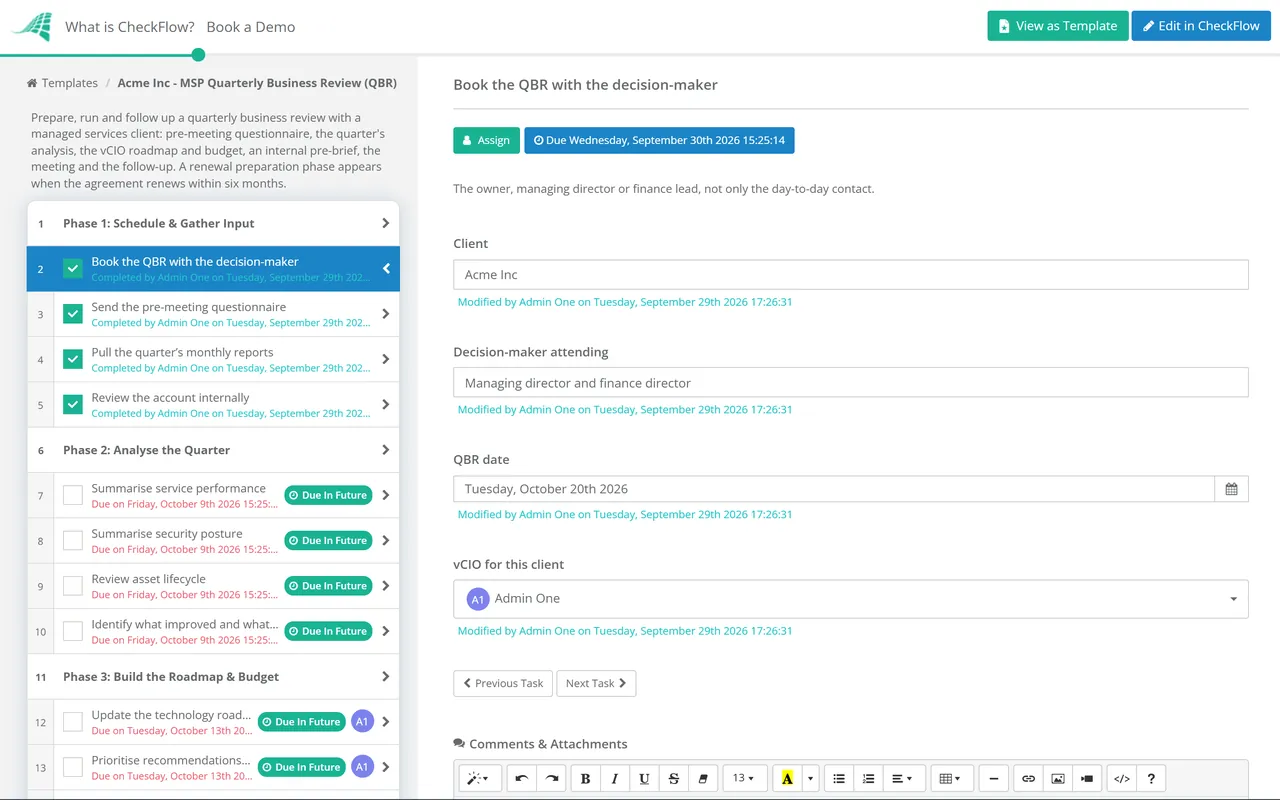Image resolution: width=1280 pixels, height=800 pixels.
Task: Insert a horizontal rule
Action: point(993,778)
